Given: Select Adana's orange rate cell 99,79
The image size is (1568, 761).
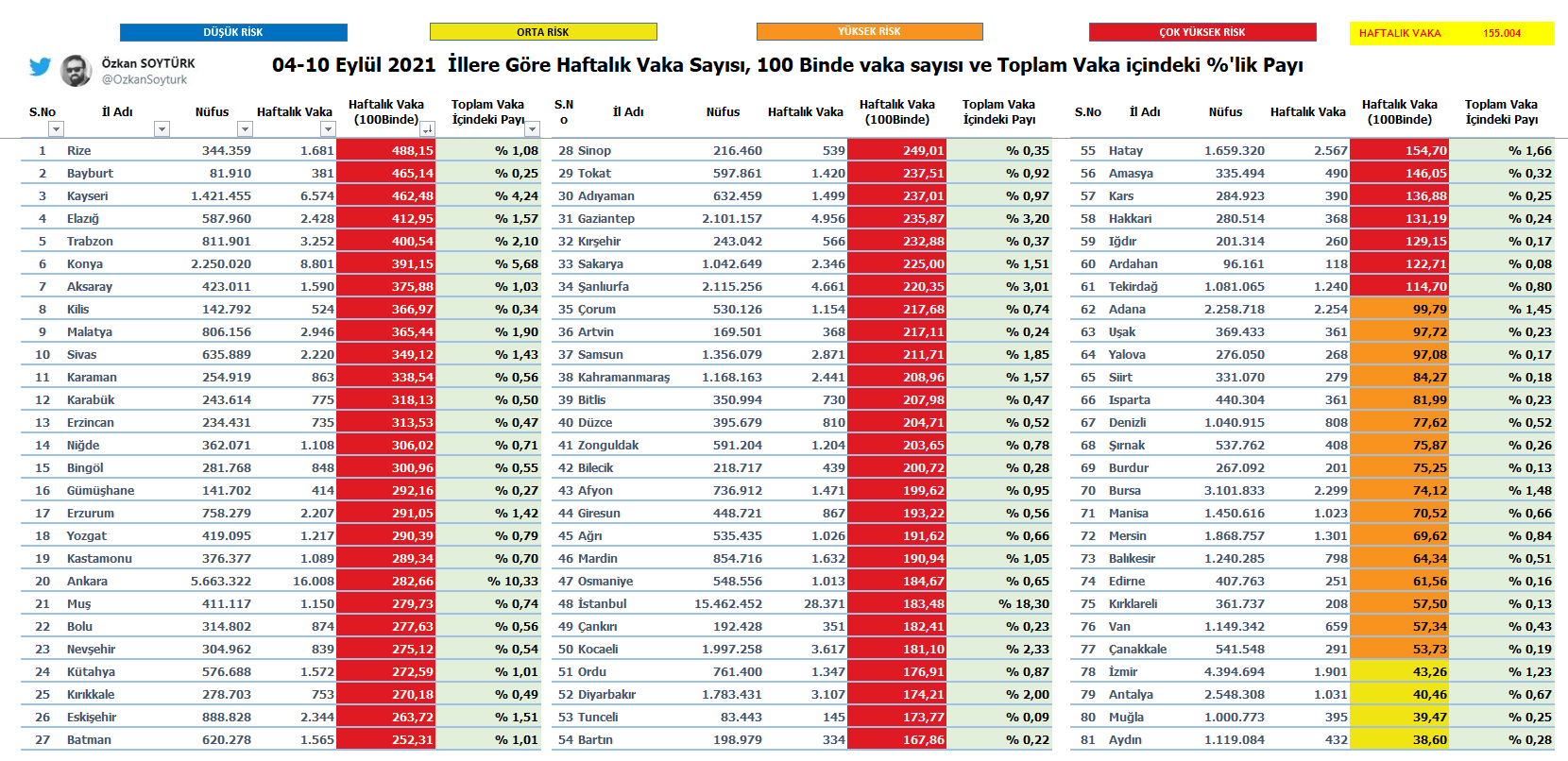Looking at the screenshot, I should pos(1400,309).
